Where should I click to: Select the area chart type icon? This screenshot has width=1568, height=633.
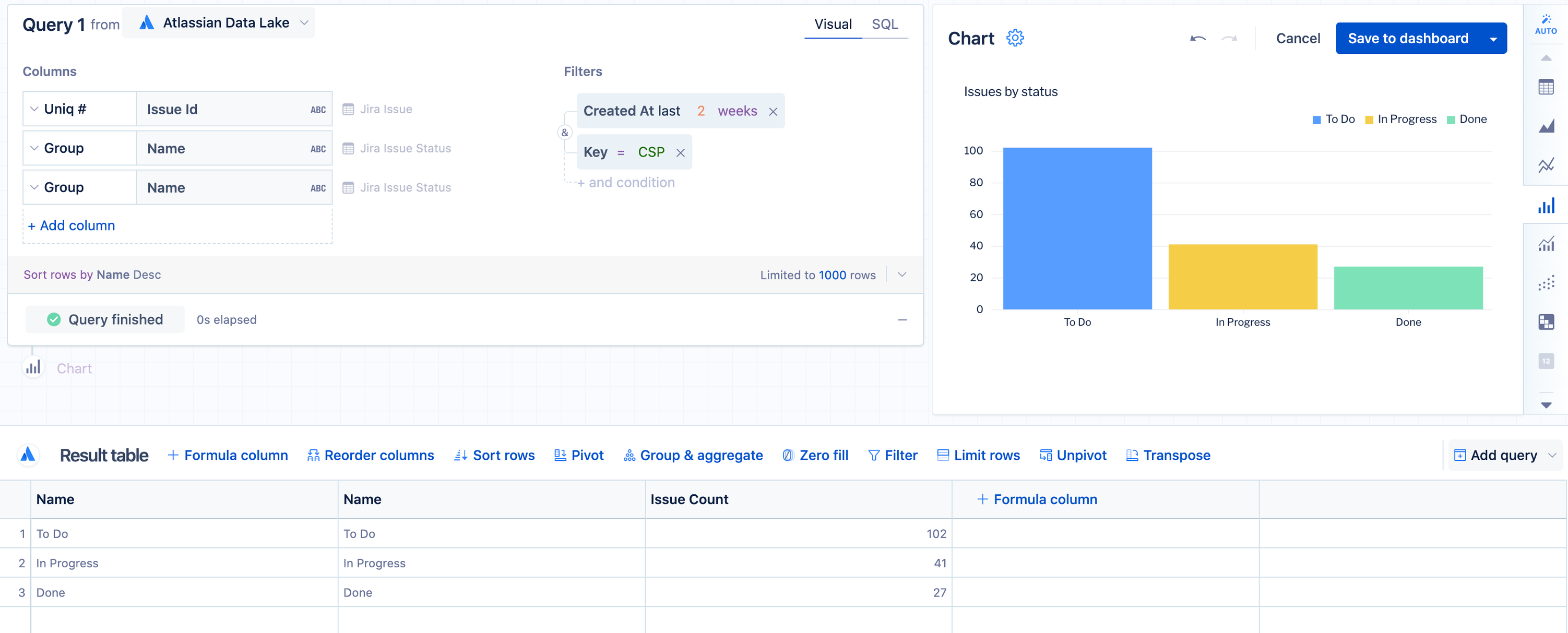1546,126
